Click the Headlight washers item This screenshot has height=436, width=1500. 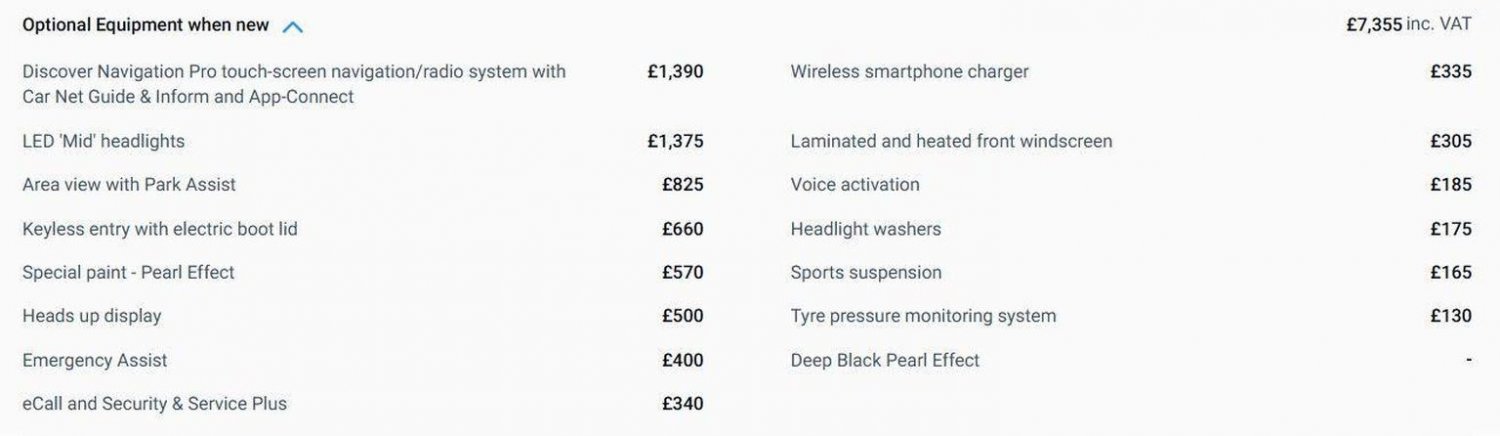pos(866,229)
